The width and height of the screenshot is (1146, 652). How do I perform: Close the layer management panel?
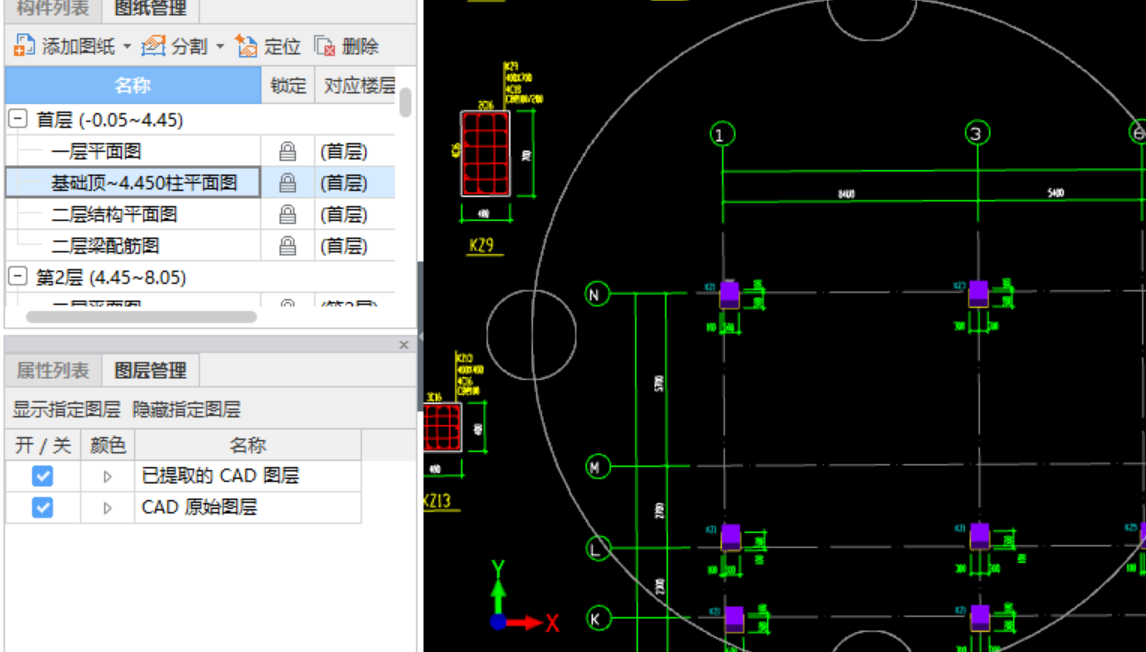(403, 344)
